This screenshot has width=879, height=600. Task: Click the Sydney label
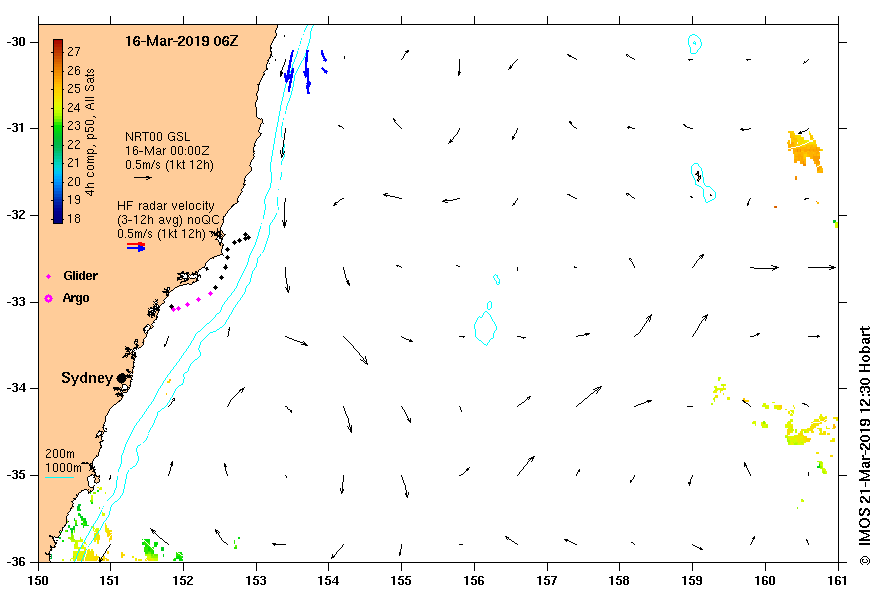(x=87, y=378)
